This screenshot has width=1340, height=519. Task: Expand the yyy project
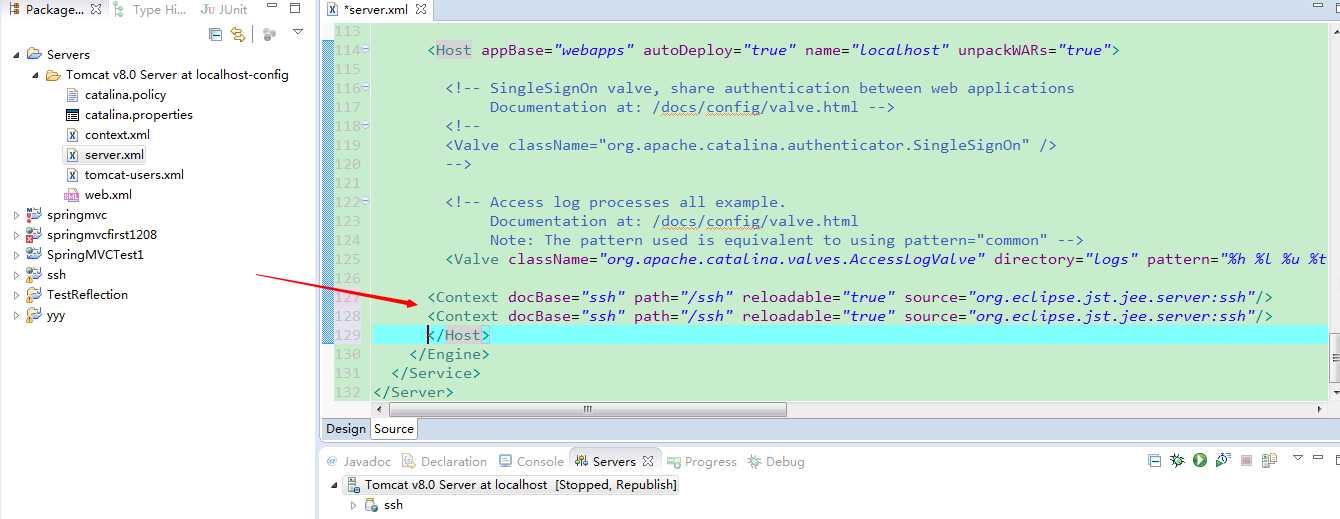pyautogui.click(x=16, y=315)
